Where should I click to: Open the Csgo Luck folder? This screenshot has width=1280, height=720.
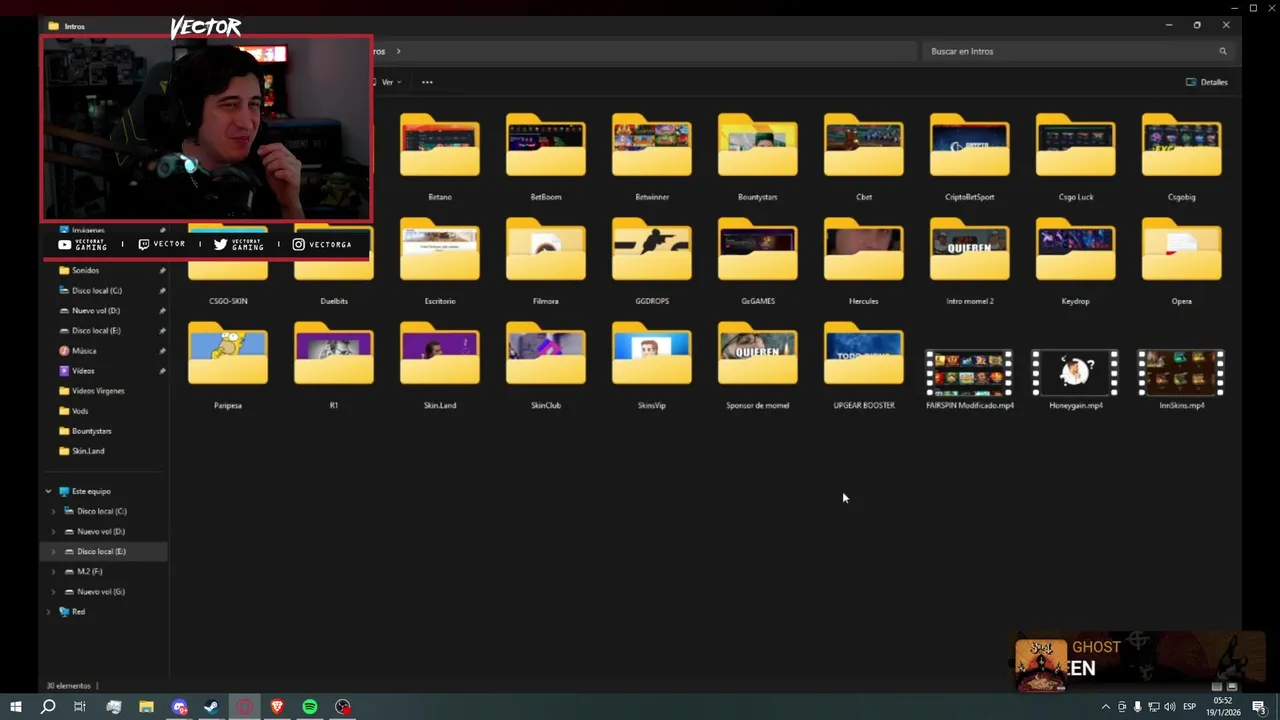(x=1076, y=147)
